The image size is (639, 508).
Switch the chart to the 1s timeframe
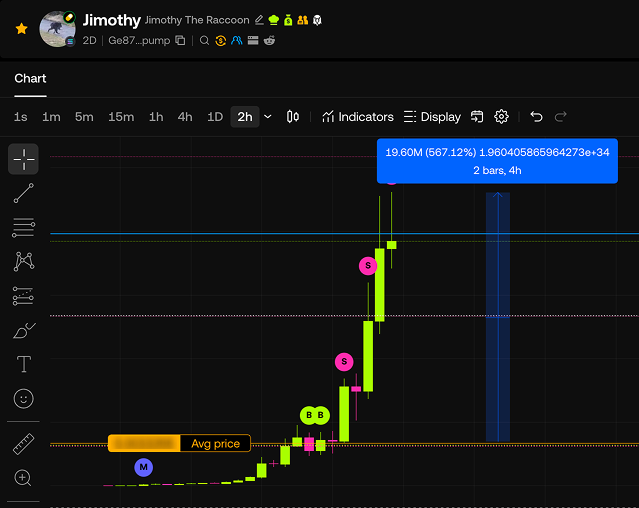coord(20,117)
